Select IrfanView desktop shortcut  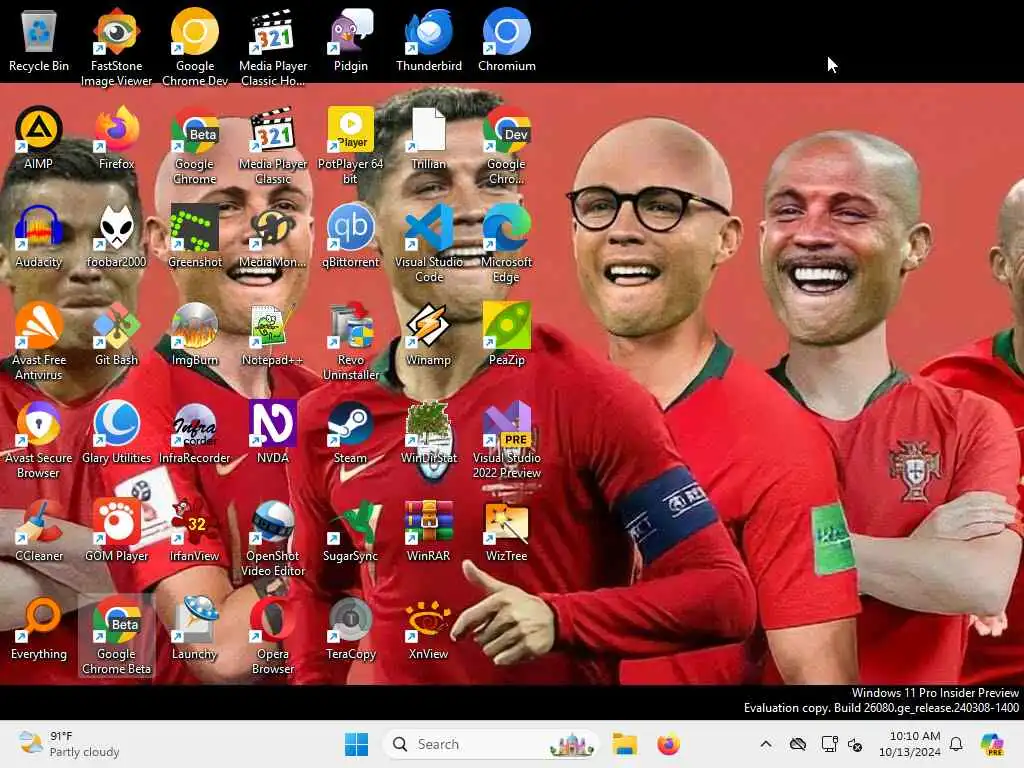(x=195, y=530)
